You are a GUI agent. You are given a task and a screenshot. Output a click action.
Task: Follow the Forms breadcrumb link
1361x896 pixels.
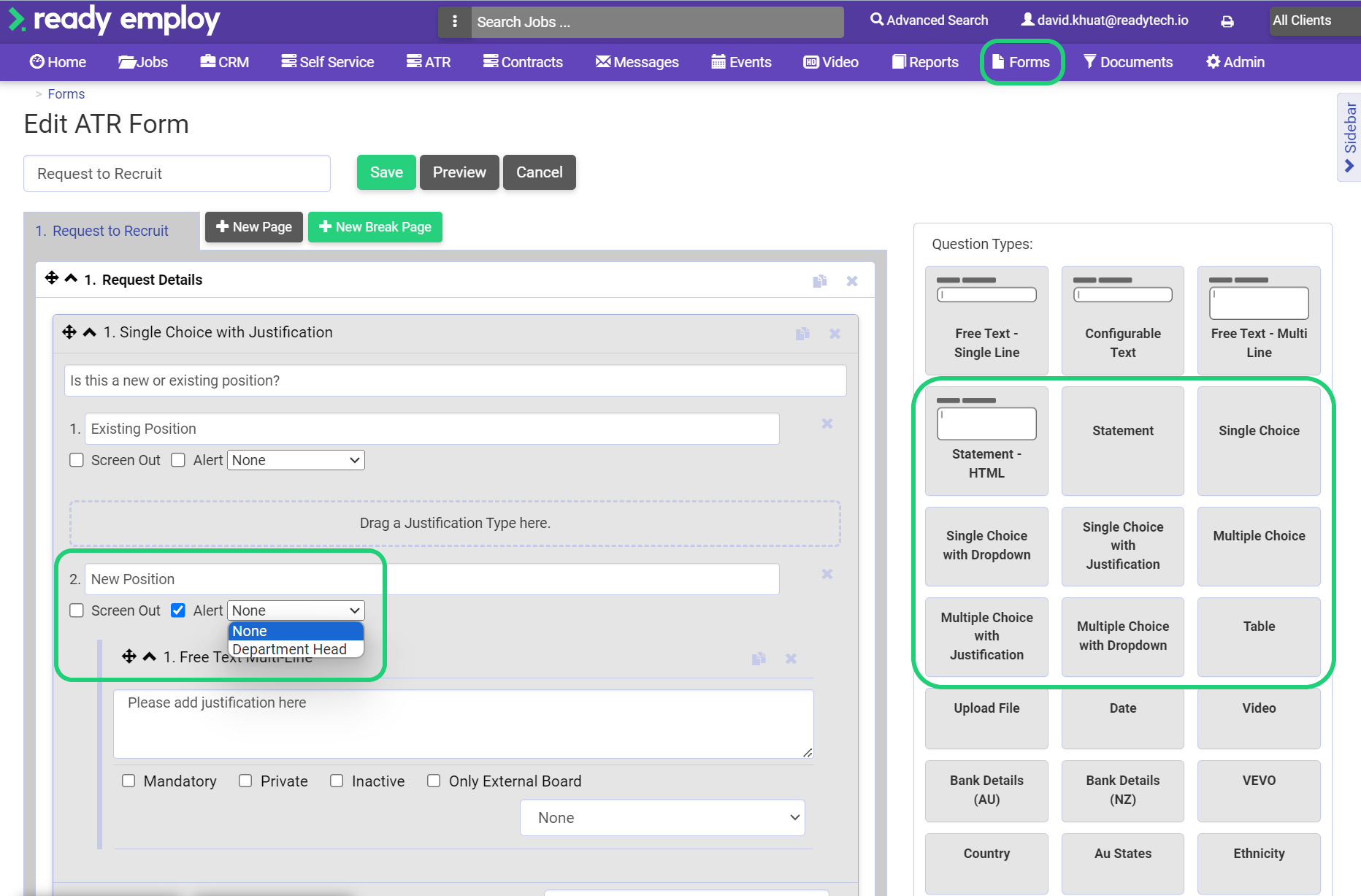coord(66,93)
